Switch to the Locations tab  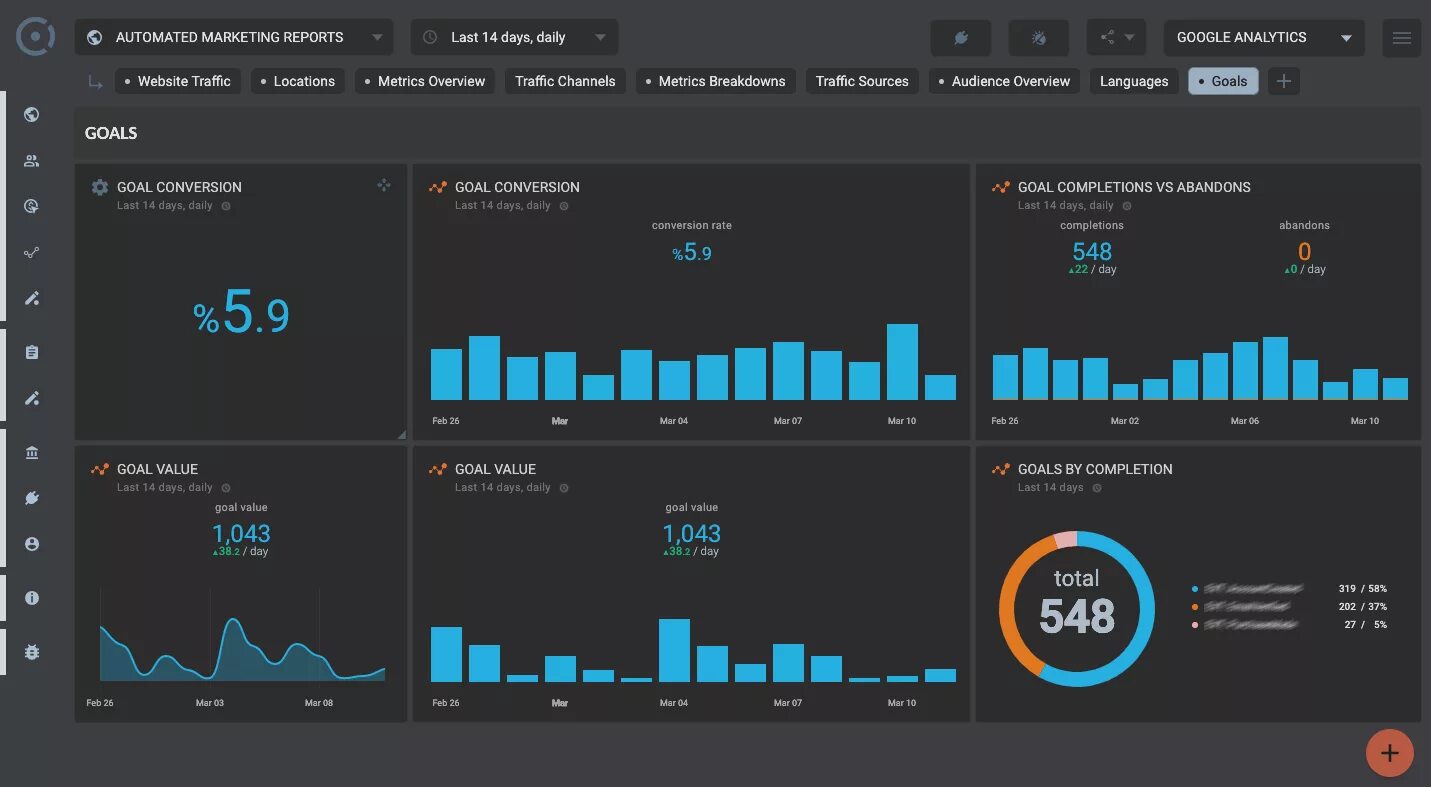click(x=298, y=81)
